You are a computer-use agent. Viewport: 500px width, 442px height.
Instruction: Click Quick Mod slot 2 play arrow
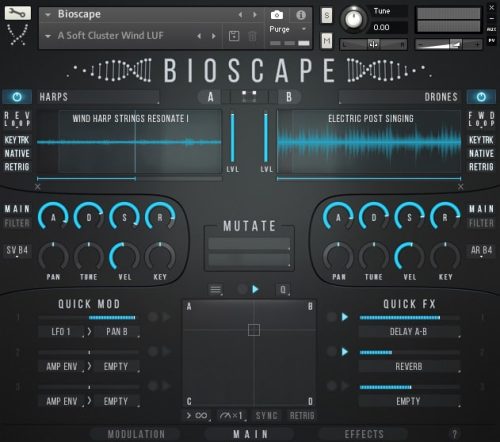pyautogui.click(x=166, y=351)
